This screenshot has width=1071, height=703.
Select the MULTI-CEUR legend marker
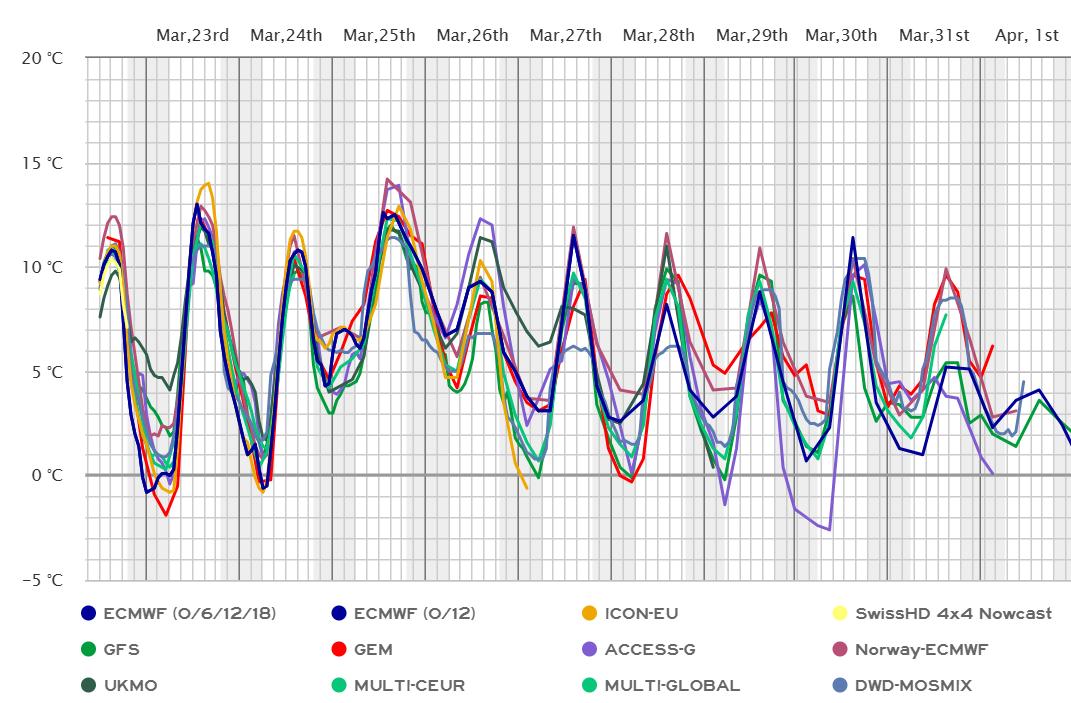339,685
